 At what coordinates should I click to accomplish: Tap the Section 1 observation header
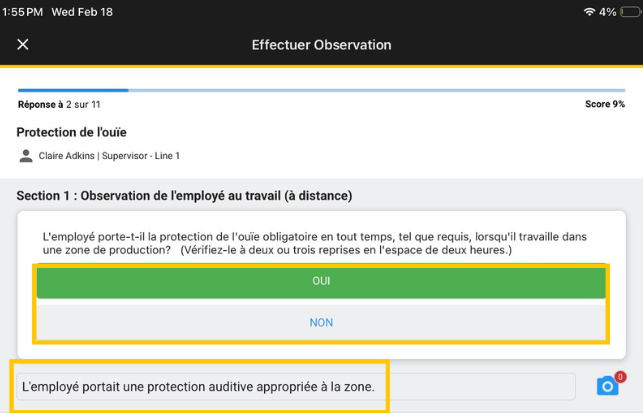click(184, 196)
